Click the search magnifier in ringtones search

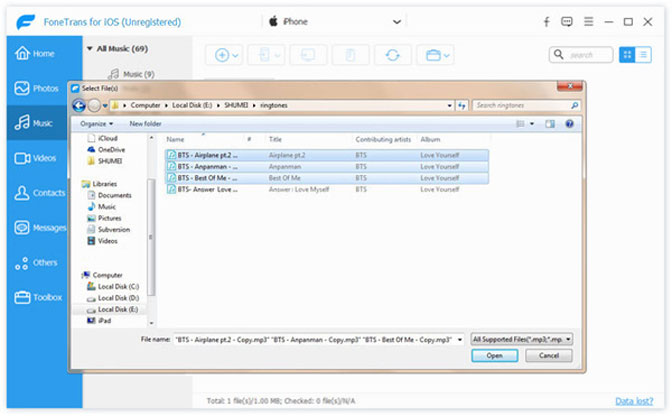pos(574,105)
